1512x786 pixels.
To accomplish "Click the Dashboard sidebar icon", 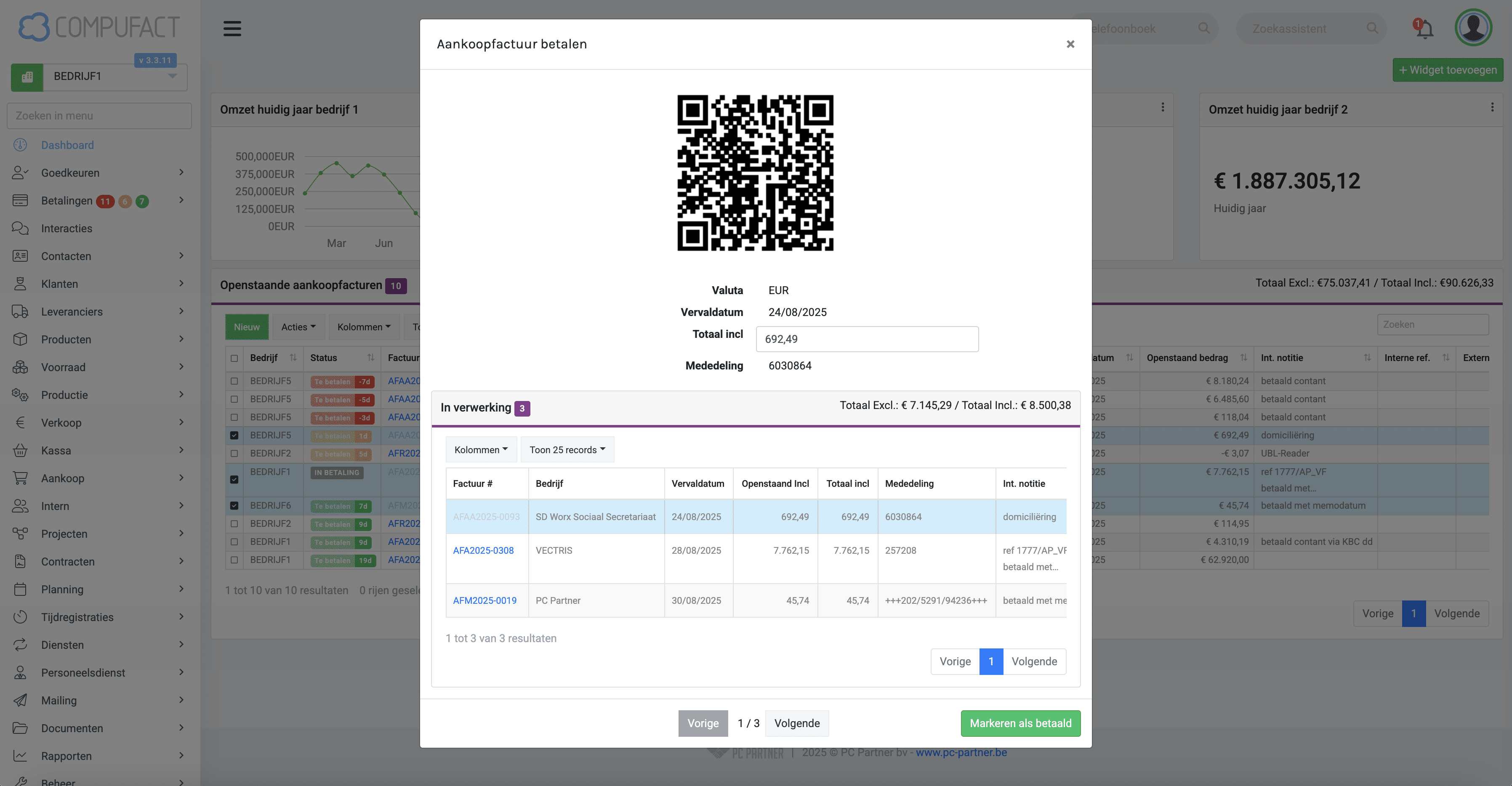I will 20,145.
